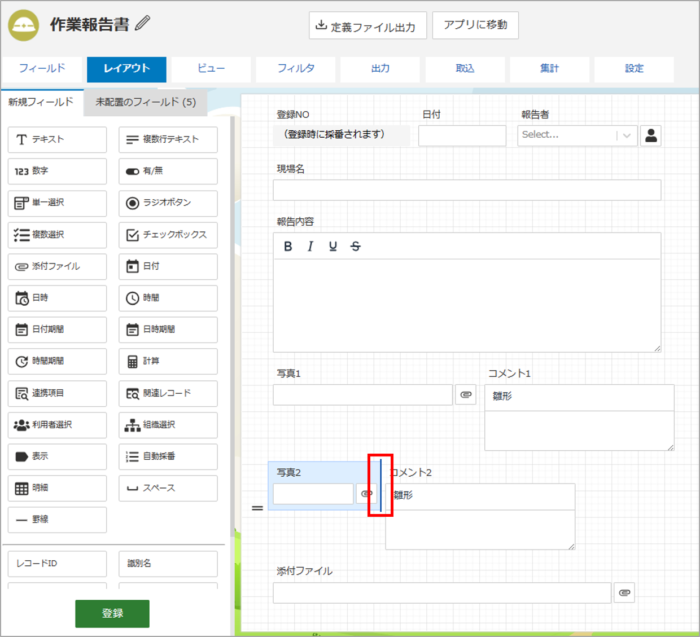
Task: Select the チェックボックス field type
Action: (168, 235)
